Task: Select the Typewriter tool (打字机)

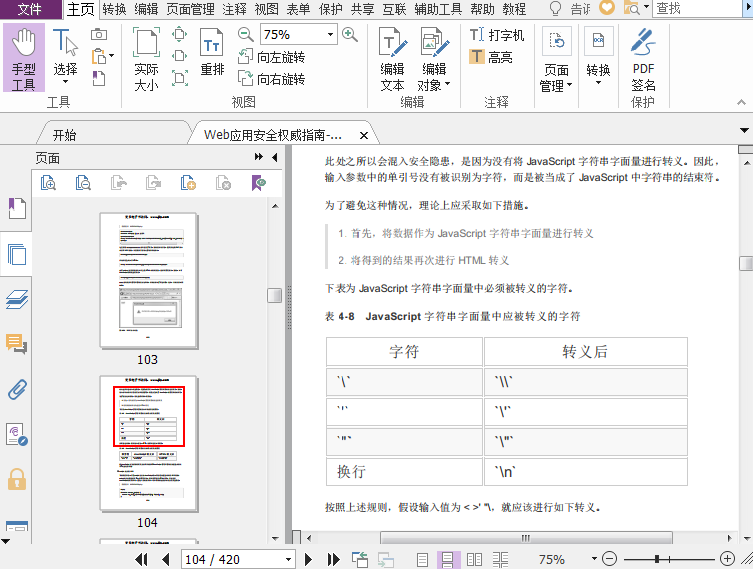Action: click(x=497, y=35)
